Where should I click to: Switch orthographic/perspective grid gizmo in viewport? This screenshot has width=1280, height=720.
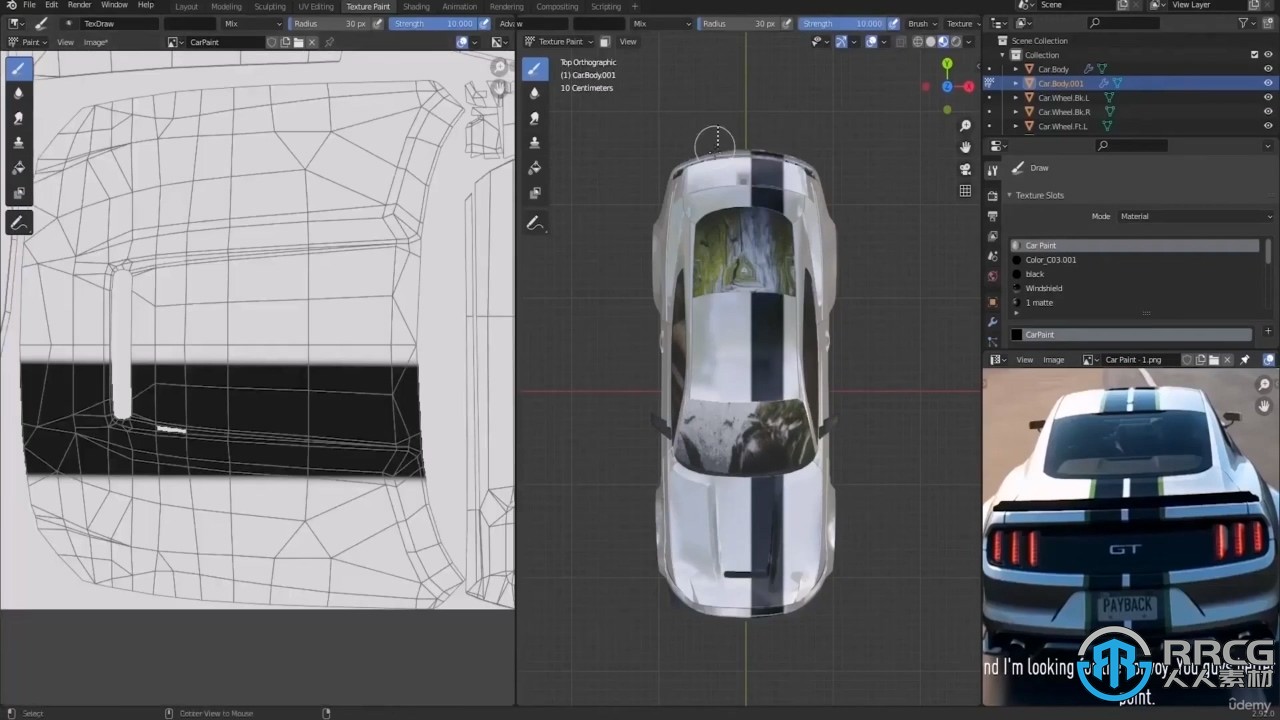coord(965,191)
